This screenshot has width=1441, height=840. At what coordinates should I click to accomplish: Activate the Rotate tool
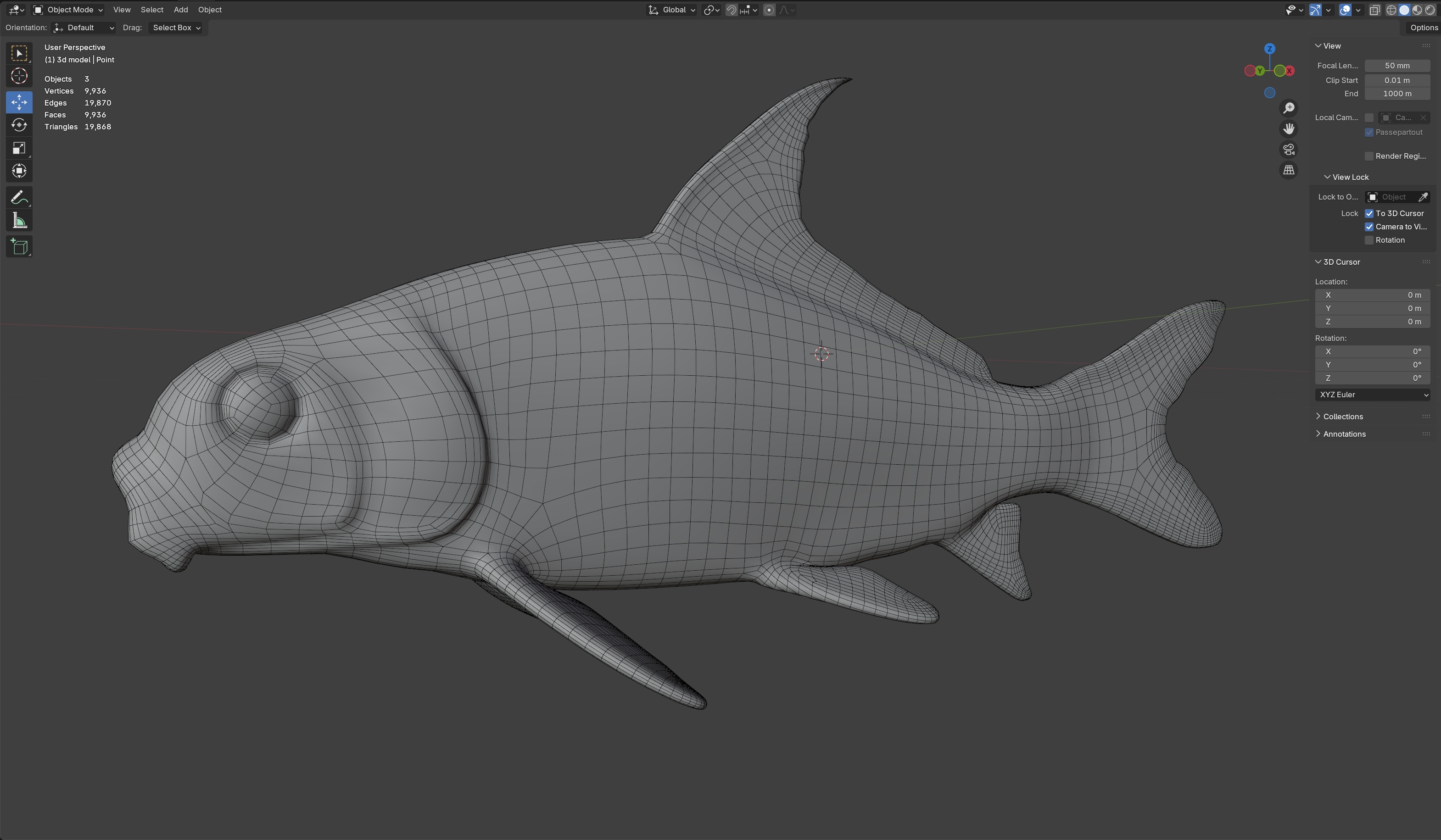19,125
